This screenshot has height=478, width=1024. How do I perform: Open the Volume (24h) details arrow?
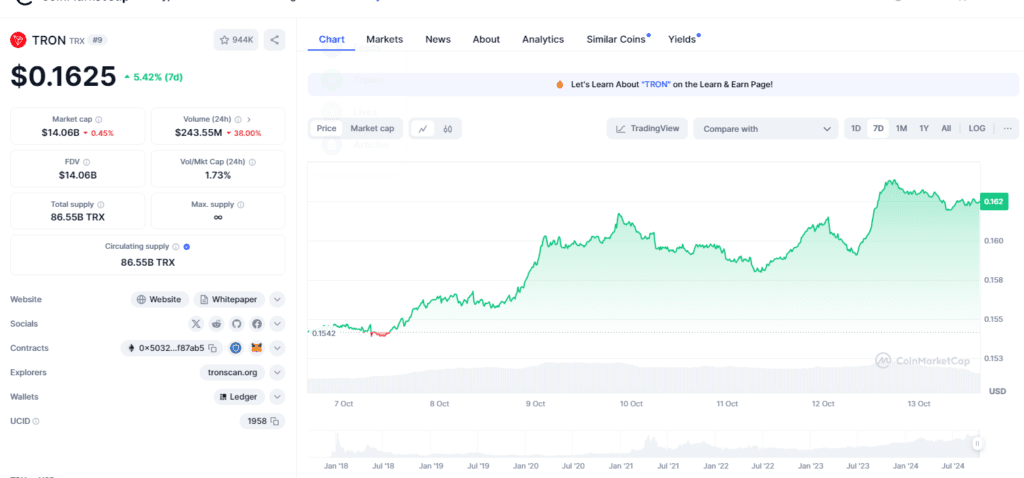click(249, 120)
